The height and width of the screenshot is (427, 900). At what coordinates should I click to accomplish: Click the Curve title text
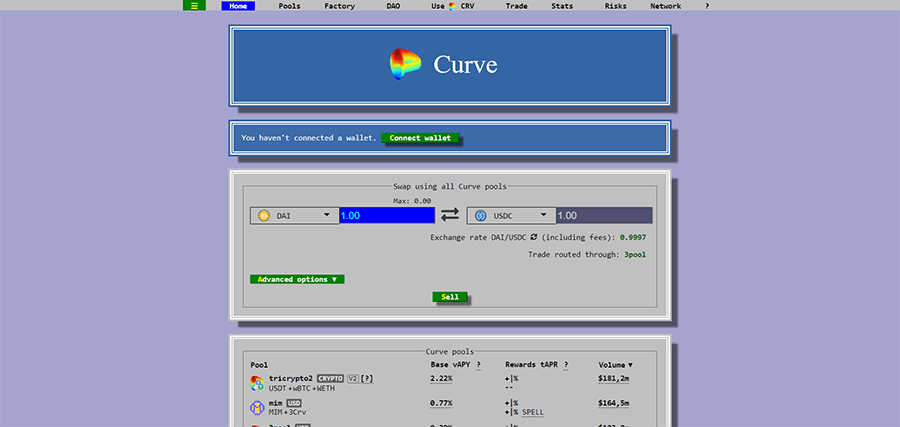click(x=465, y=64)
